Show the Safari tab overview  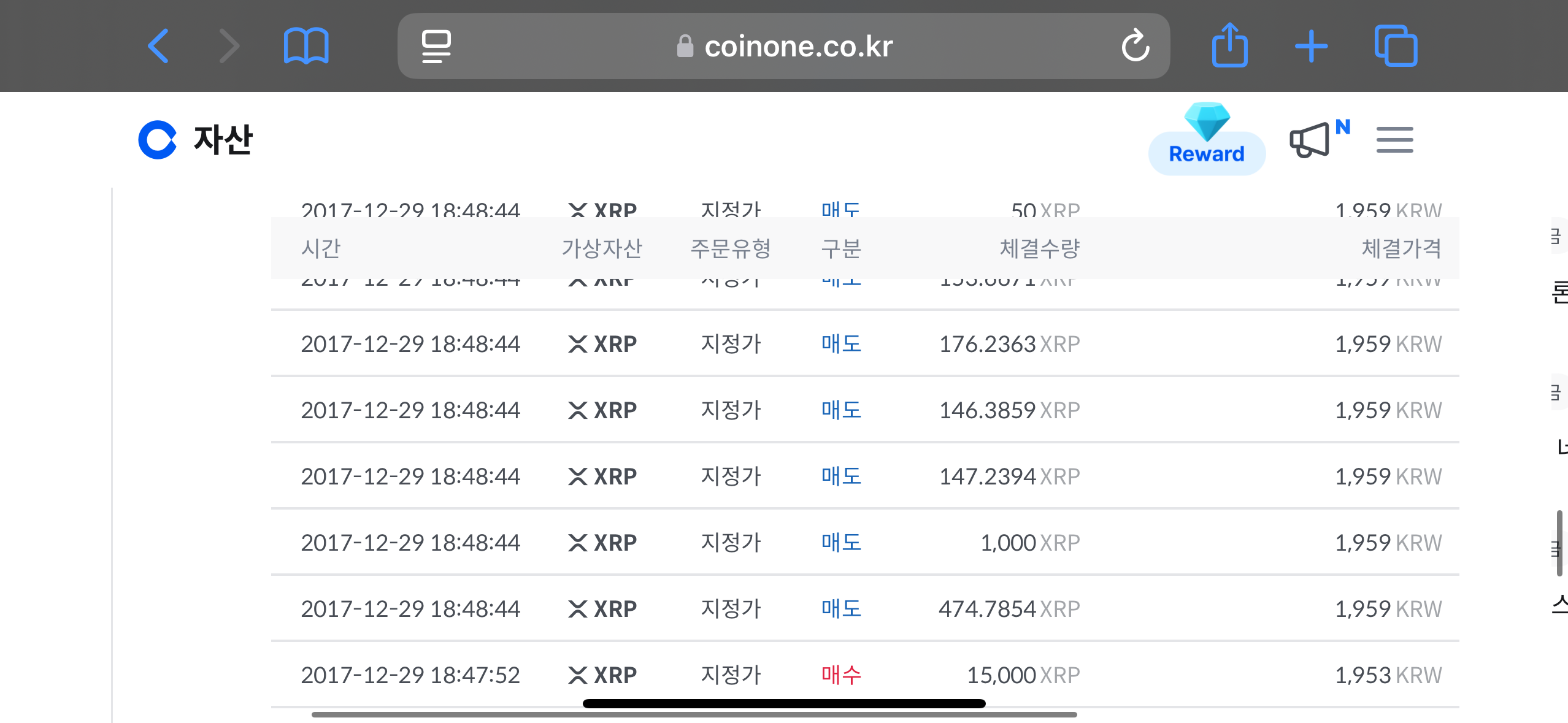(x=1396, y=46)
